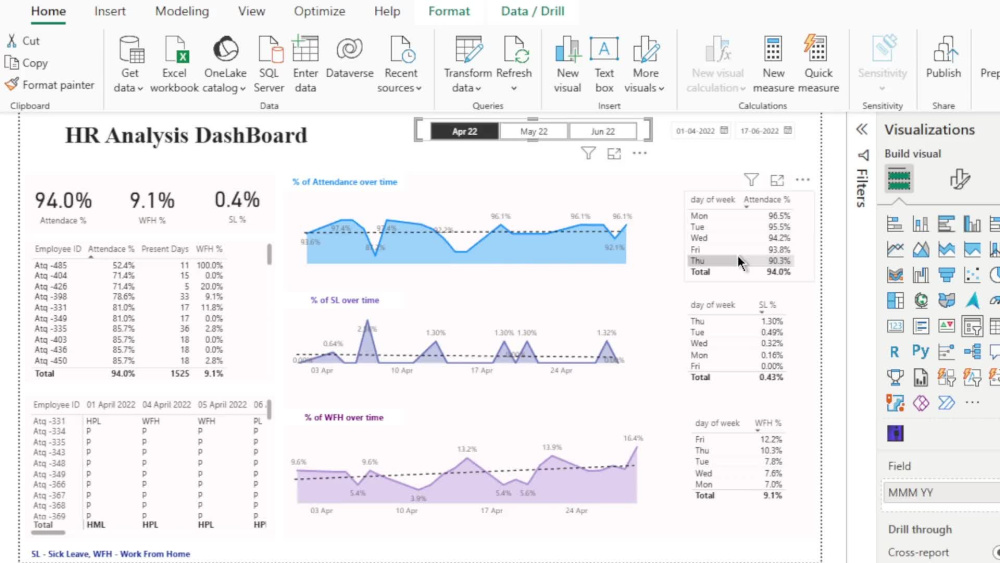The width and height of the screenshot is (1000, 563).
Task: Open calendar picker for the start date
Action: pos(724,131)
